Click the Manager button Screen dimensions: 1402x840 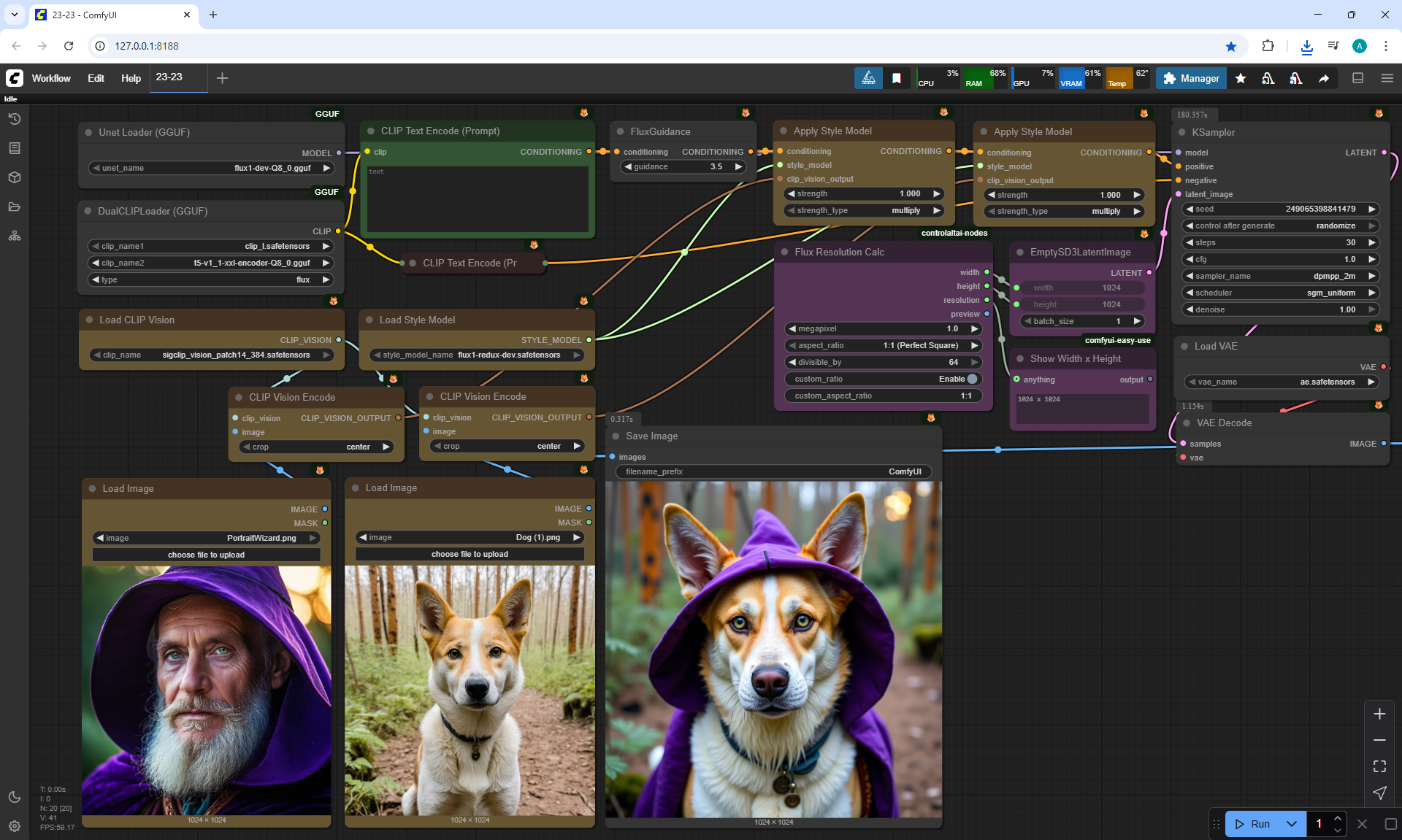point(1191,78)
